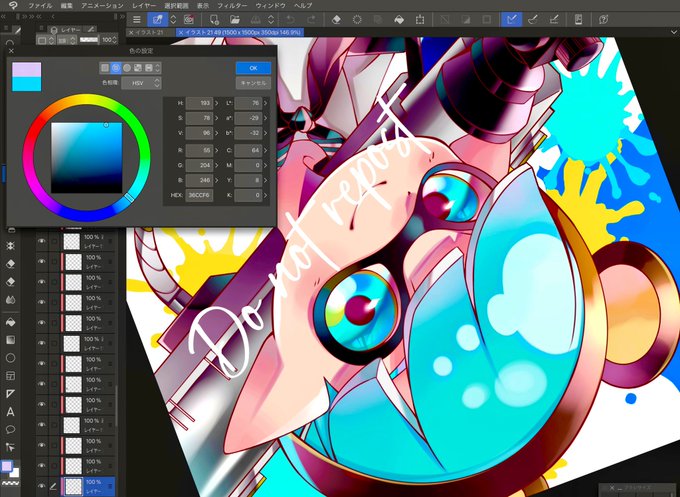The width and height of the screenshot is (680, 497).
Task: Click the highlighted CLIP STUDIO quick access icon
Action: click(x=157, y=20)
